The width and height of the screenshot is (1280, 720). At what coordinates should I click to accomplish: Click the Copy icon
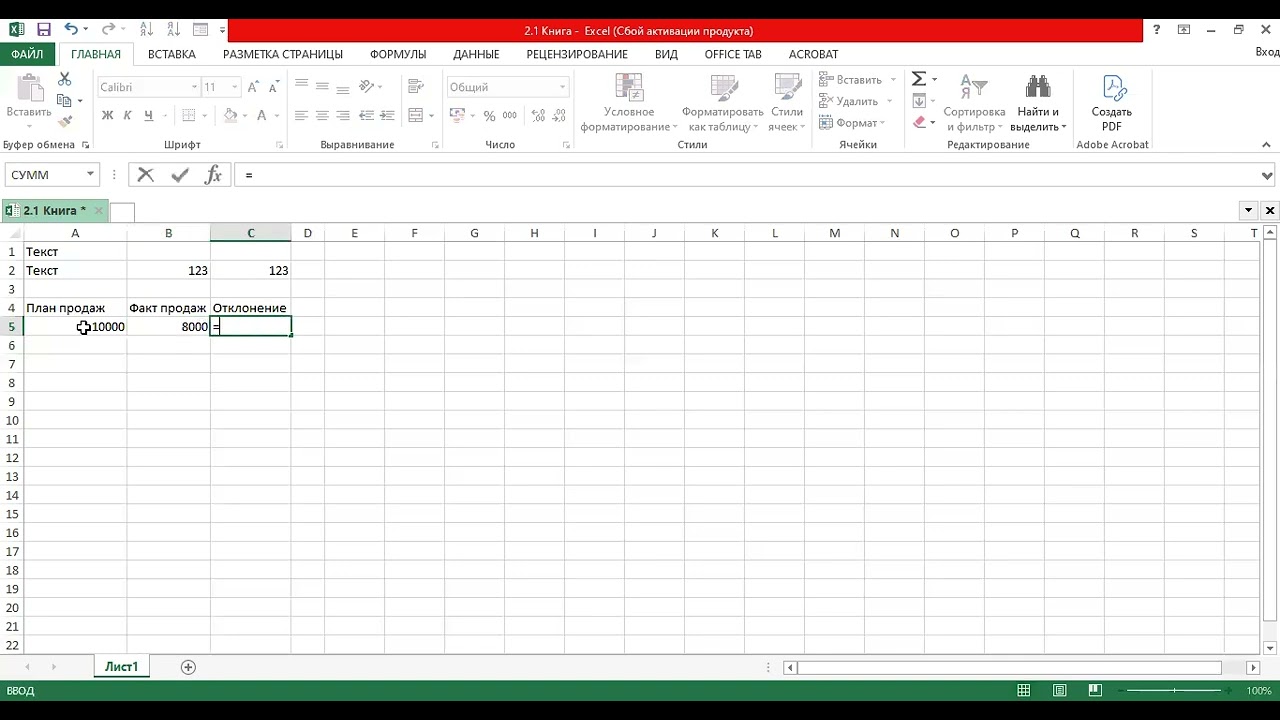pyautogui.click(x=65, y=101)
